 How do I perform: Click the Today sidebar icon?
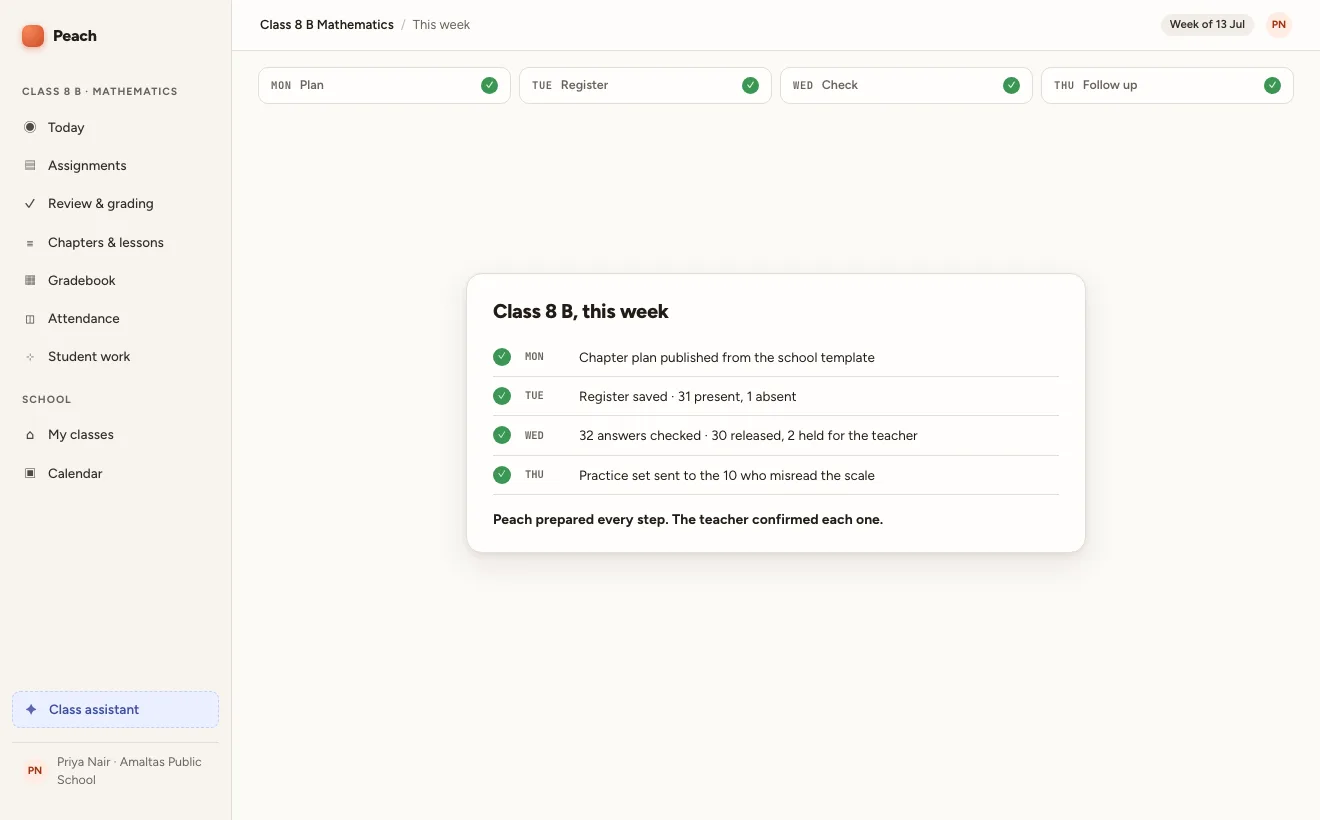click(30, 127)
